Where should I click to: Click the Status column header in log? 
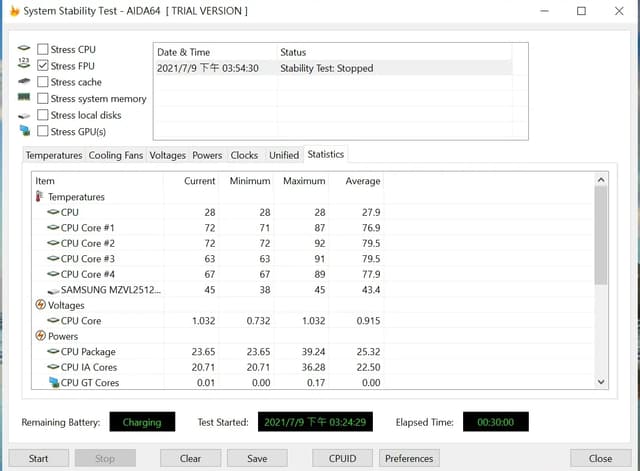pyautogui.click(x=394, y=52)
